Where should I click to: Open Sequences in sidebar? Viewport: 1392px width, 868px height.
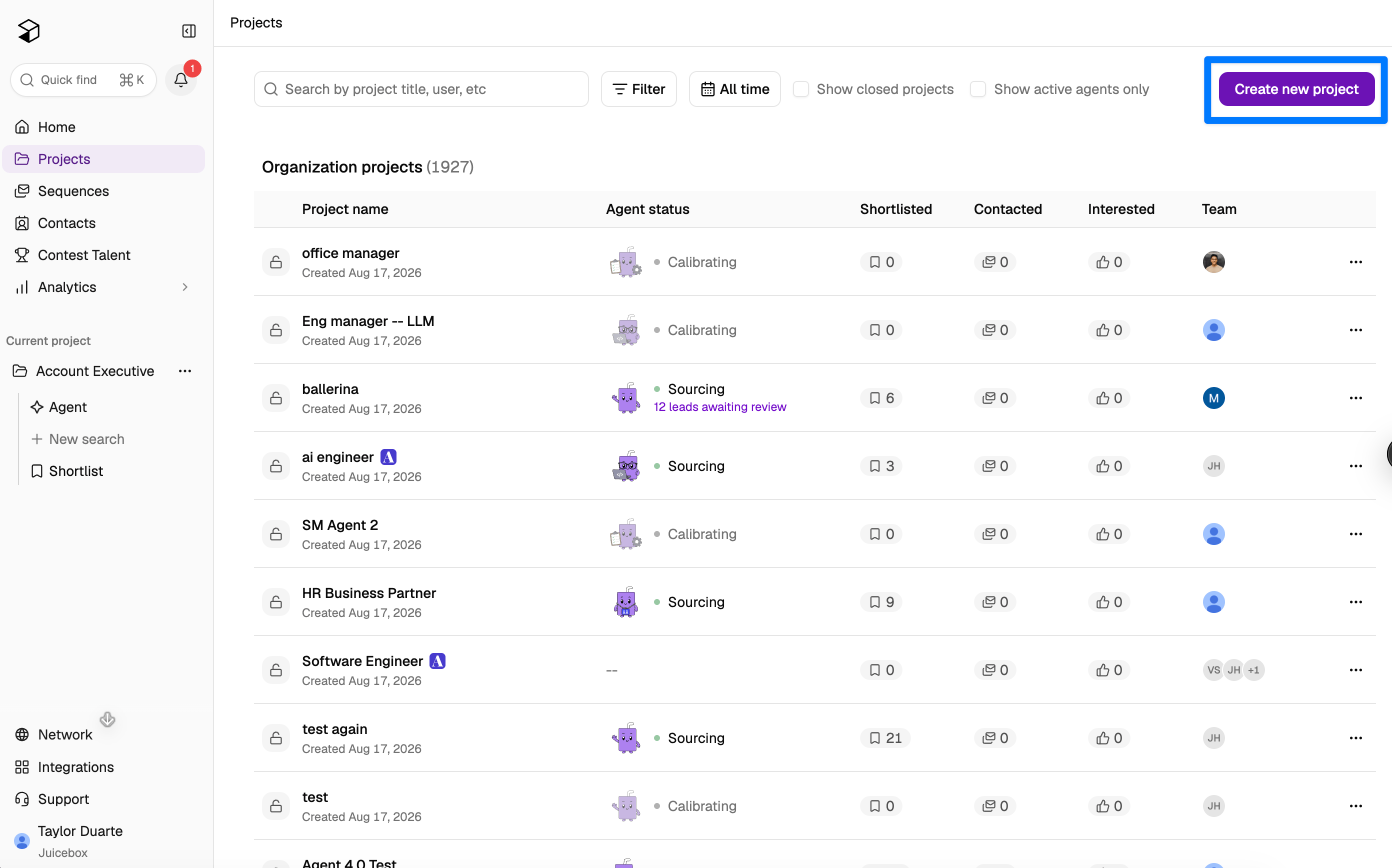103,191
